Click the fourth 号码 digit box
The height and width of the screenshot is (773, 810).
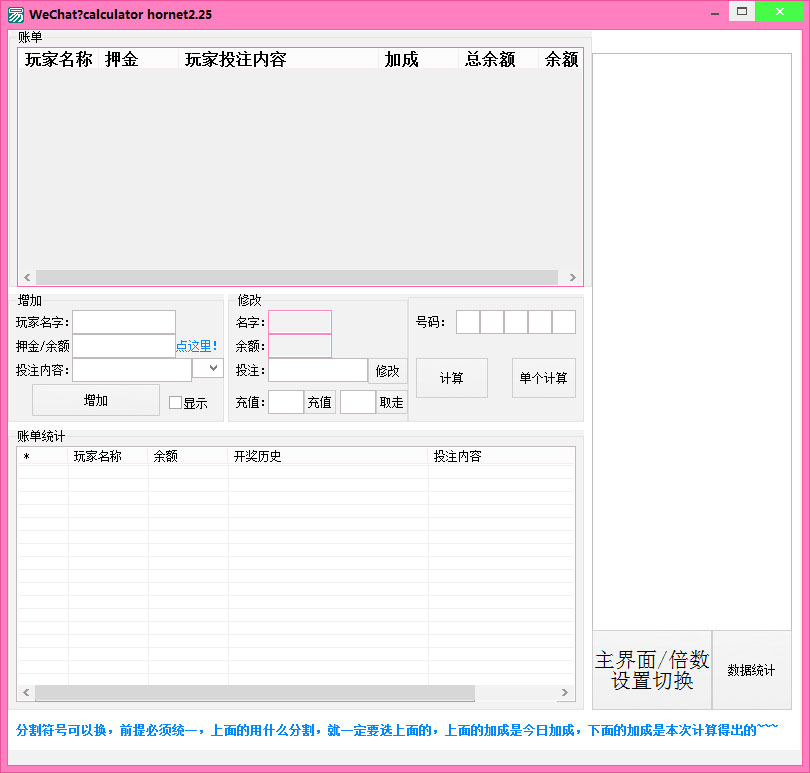(540, 322)
